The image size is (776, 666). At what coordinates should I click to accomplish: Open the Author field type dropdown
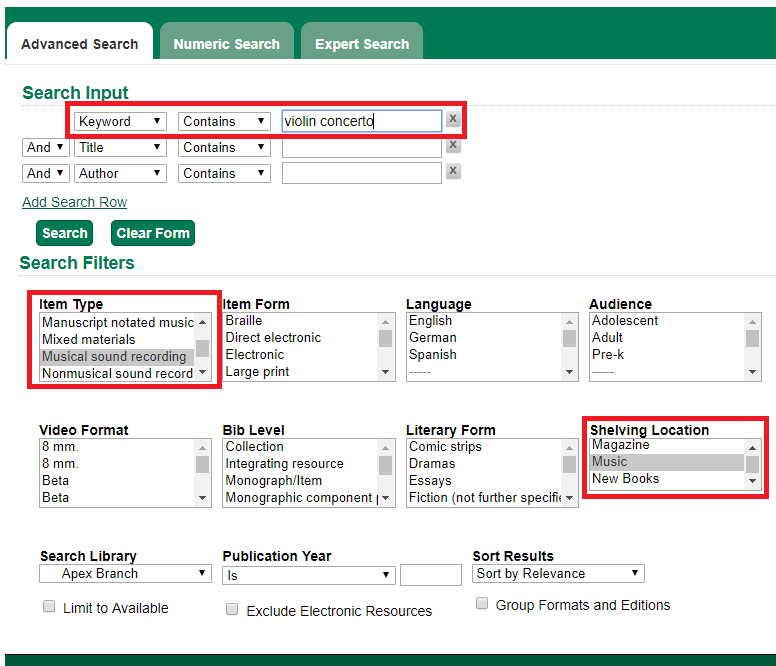[120, 174]
